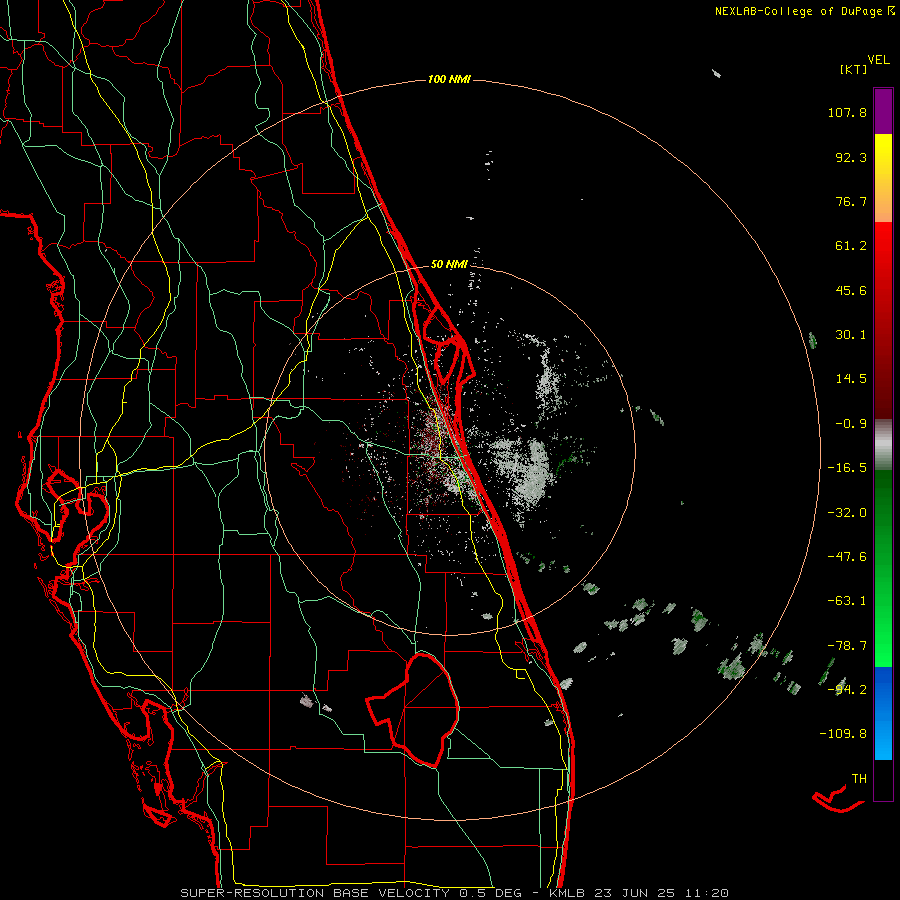Select the 61.2 velocity scale label
Image resolution: width=900 pixels, height=900 pixels.
851,246
